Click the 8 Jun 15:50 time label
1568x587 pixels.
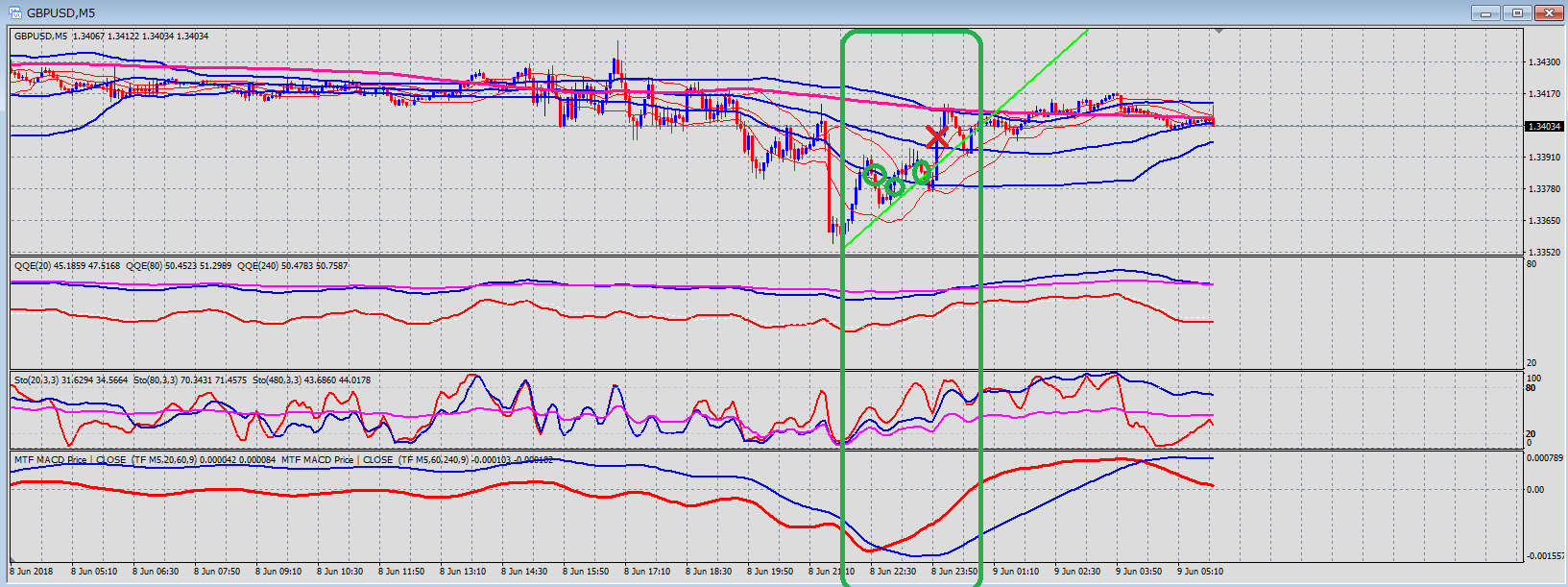tap(585, 572)
